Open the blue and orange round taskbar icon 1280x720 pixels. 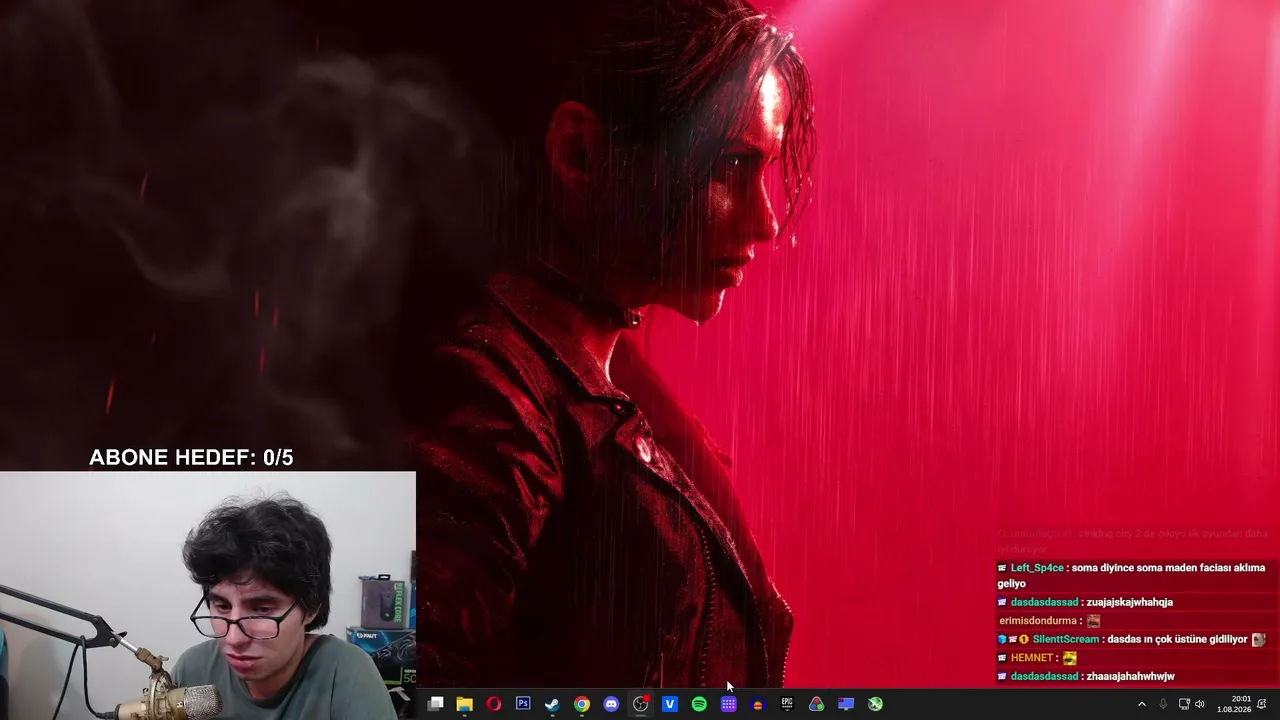758,704
